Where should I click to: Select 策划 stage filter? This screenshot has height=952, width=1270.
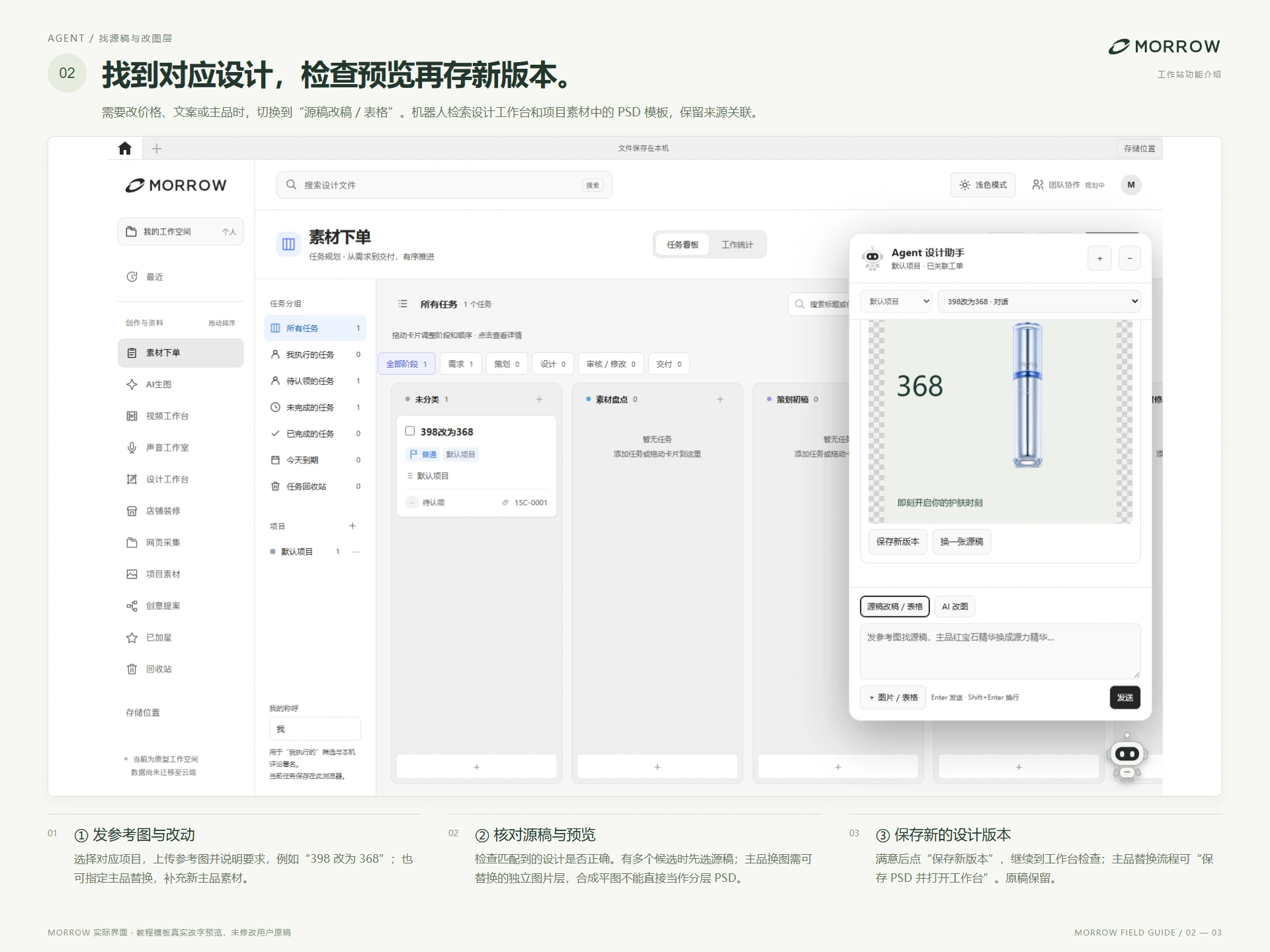coord(507,364)
